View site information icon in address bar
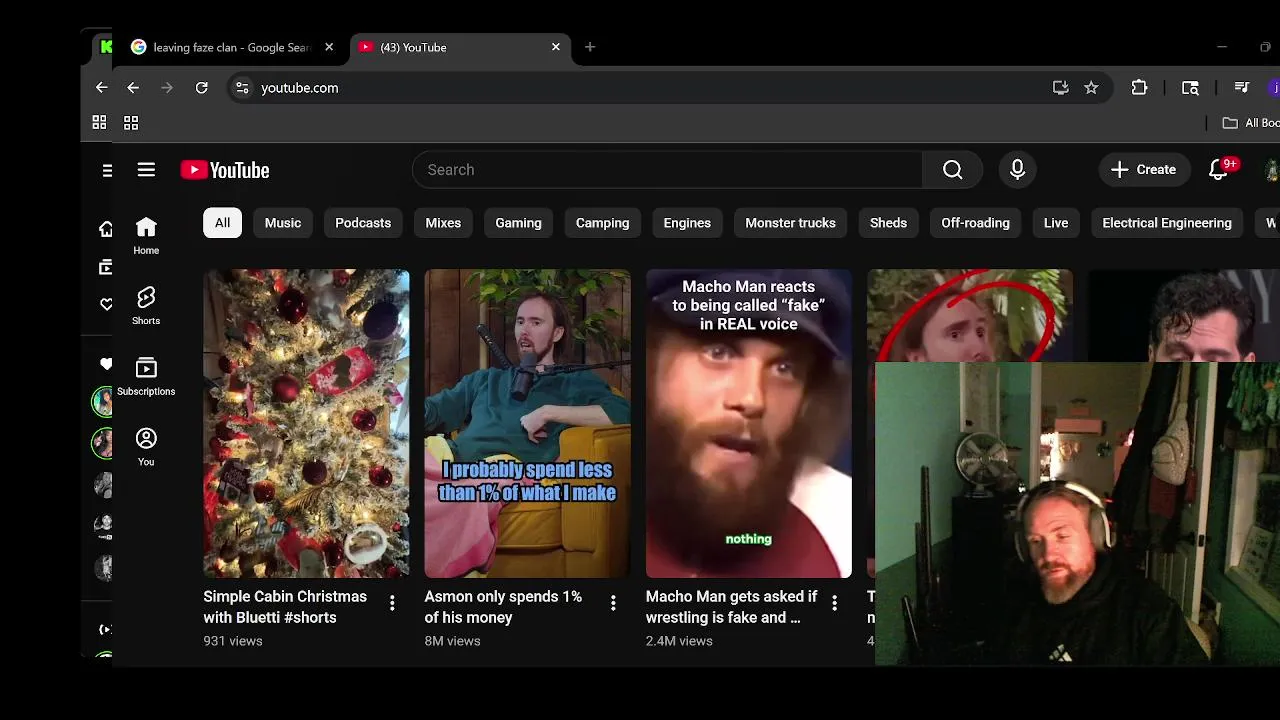Viewport: 1280px width, 720px height. click(242, 88)
